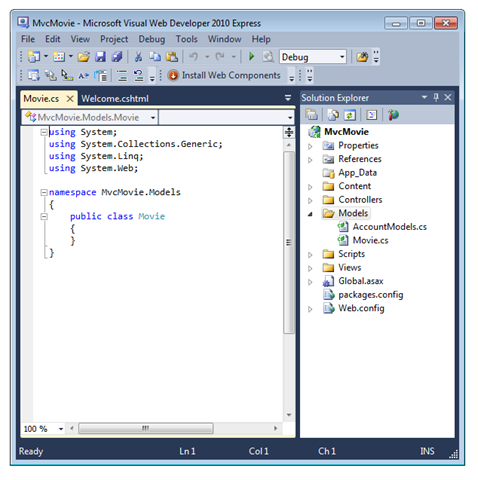
Task: Click the Install Web Components button
Action: coord(224,76)
